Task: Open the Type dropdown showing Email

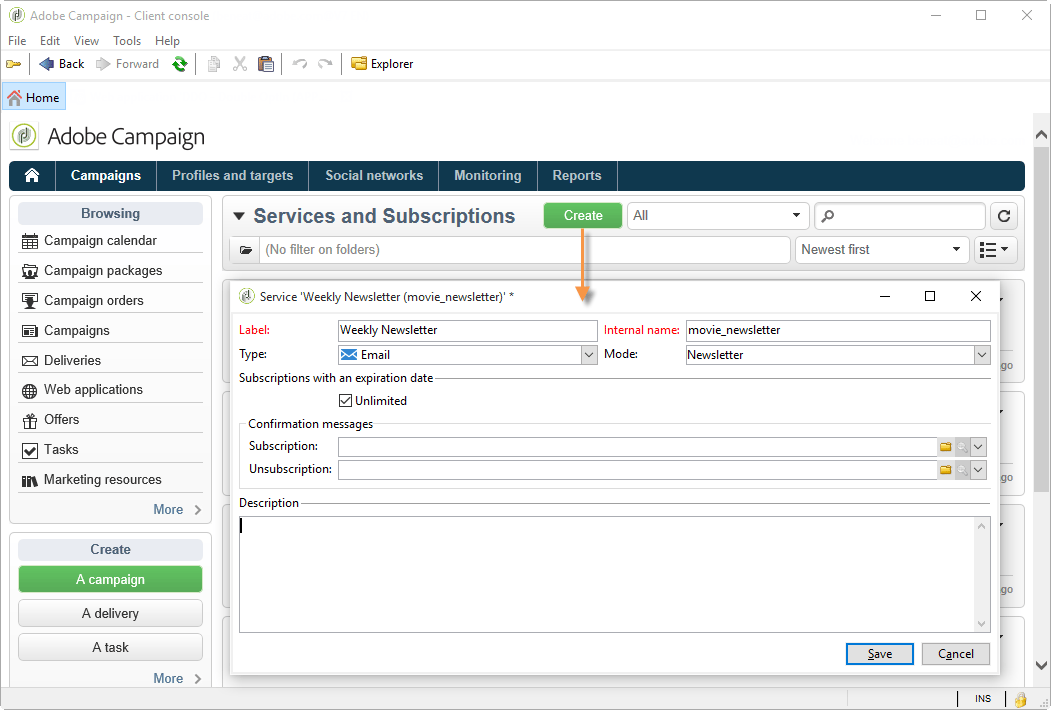Action: click(x=588, y=354)
